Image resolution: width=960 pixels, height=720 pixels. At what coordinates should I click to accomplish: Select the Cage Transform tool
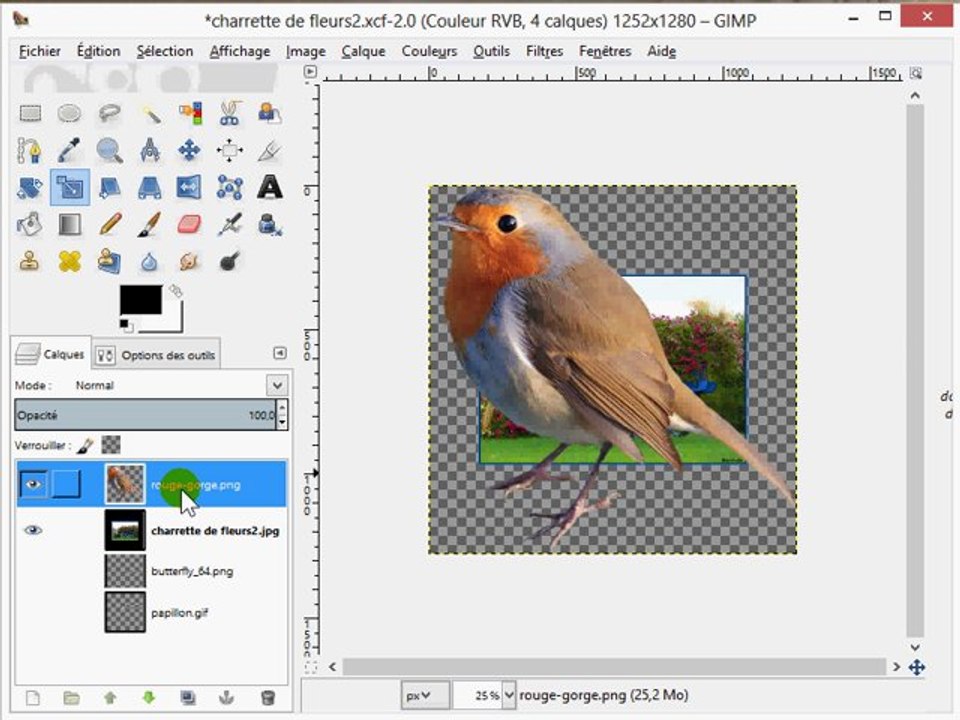pyautogui.click(x=230, y=187)
